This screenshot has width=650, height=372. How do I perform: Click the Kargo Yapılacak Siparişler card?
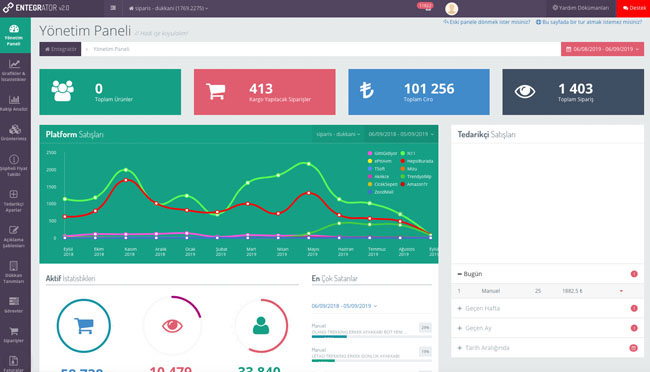264,92
